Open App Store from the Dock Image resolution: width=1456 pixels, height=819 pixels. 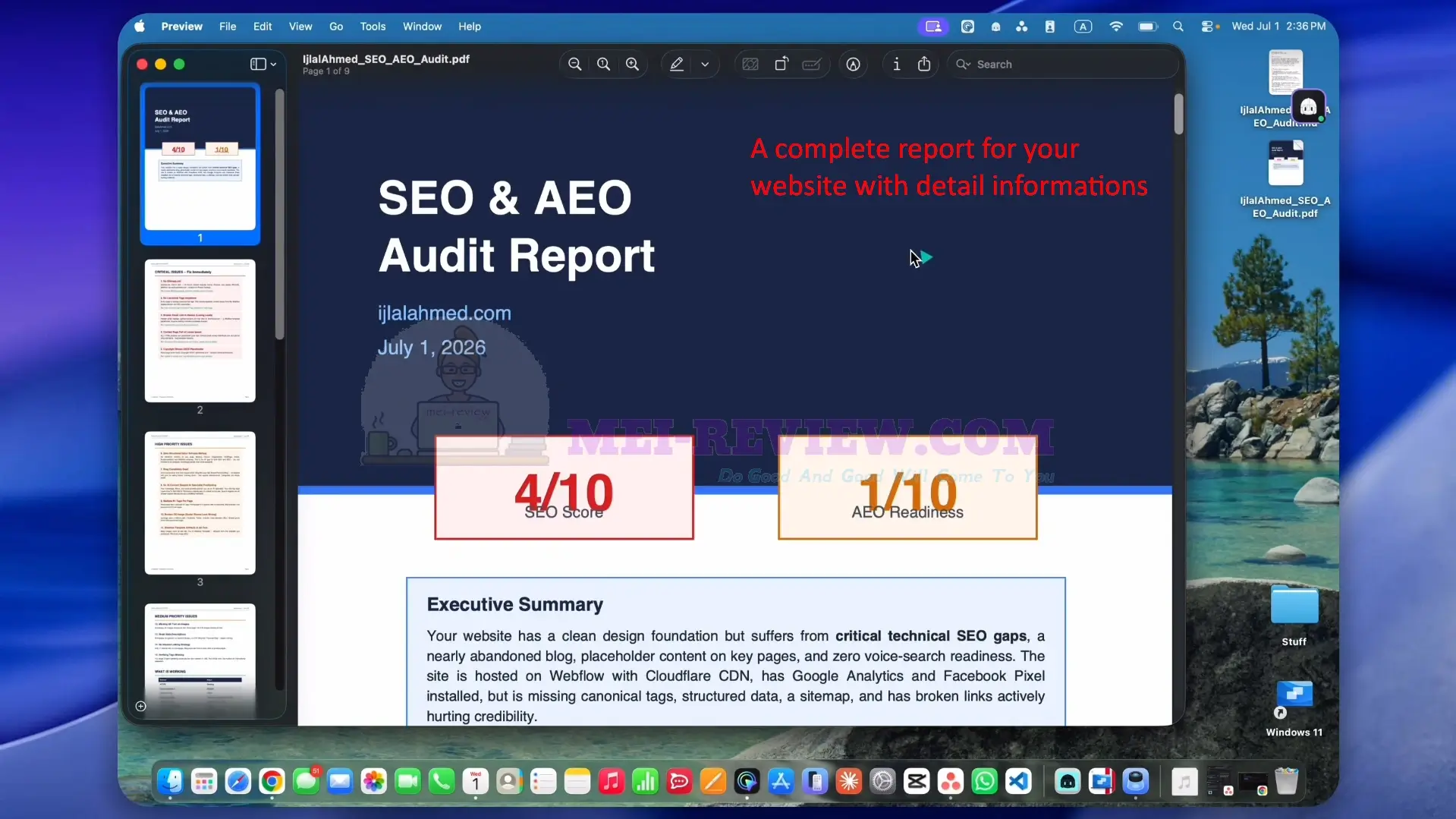781,781
